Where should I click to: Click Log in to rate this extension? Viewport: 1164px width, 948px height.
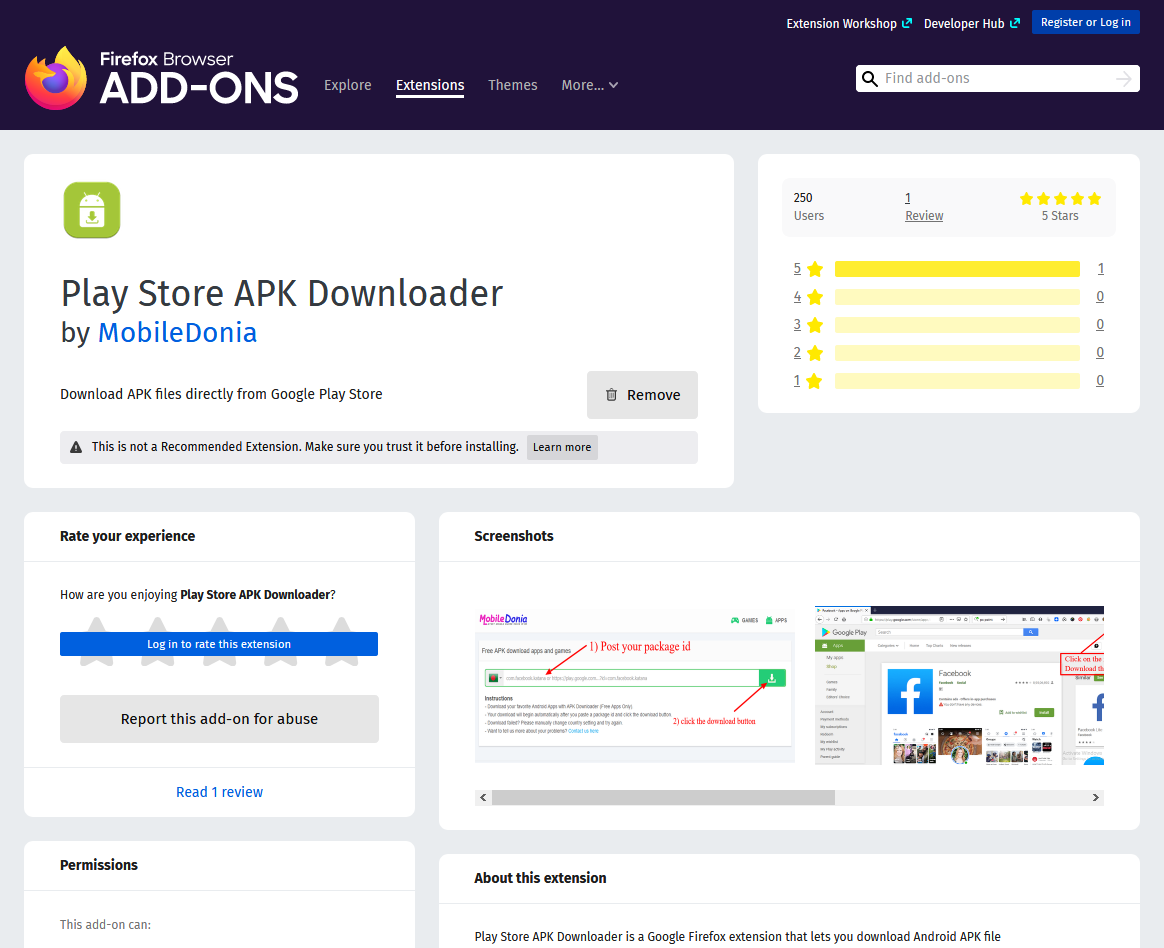click(219, 644)
